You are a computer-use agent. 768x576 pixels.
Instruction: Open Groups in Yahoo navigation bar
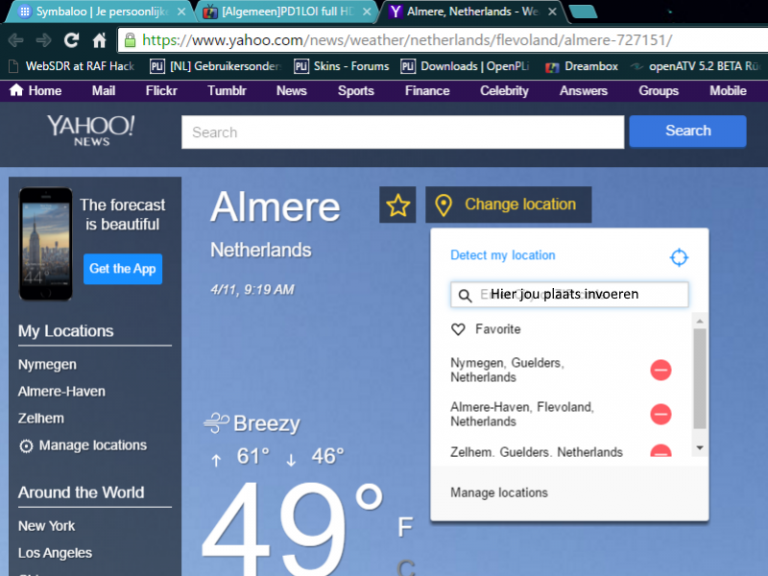tap(658, 91)
